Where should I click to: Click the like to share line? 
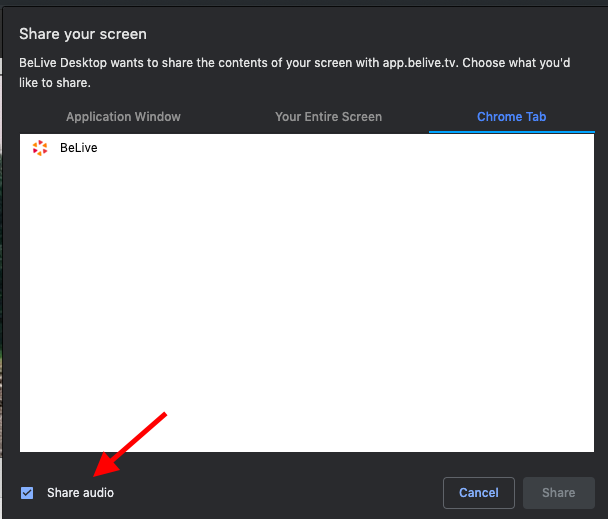point(55,83)
